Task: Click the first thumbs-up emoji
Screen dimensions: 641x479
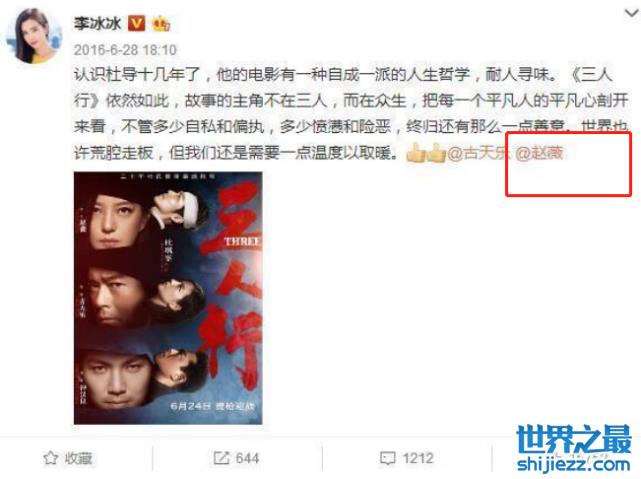Action: 416,153
